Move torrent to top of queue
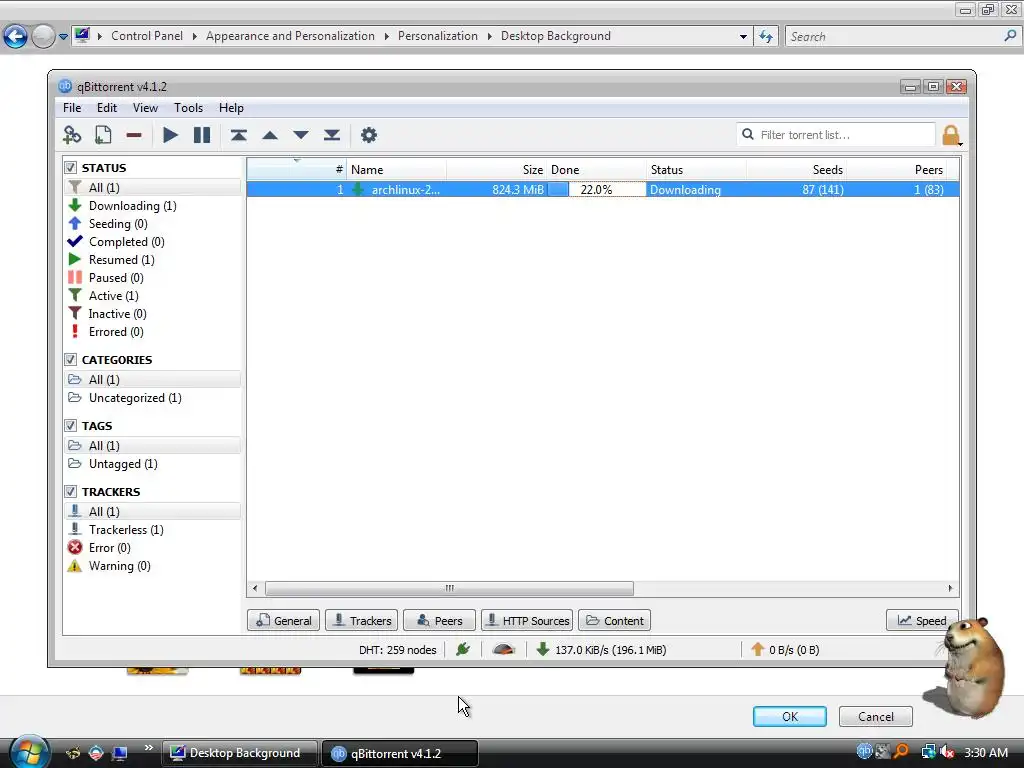This screenshot has width=1024, height=768. tap(238, 135)
